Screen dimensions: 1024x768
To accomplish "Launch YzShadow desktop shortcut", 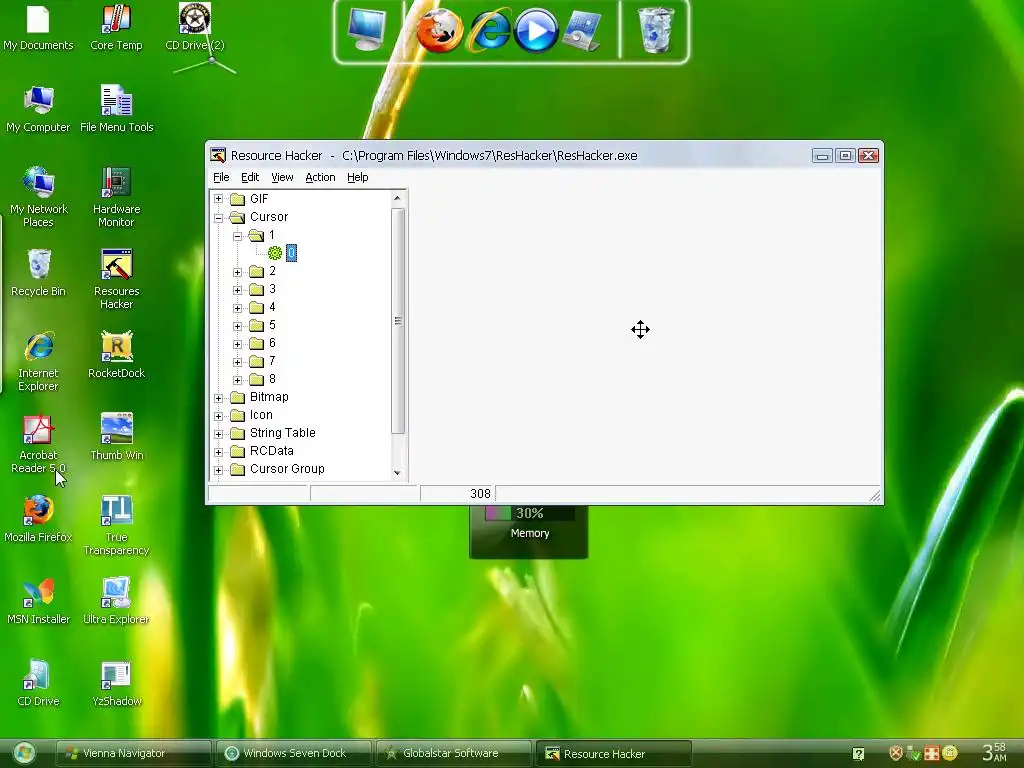I will coord(116,684).
